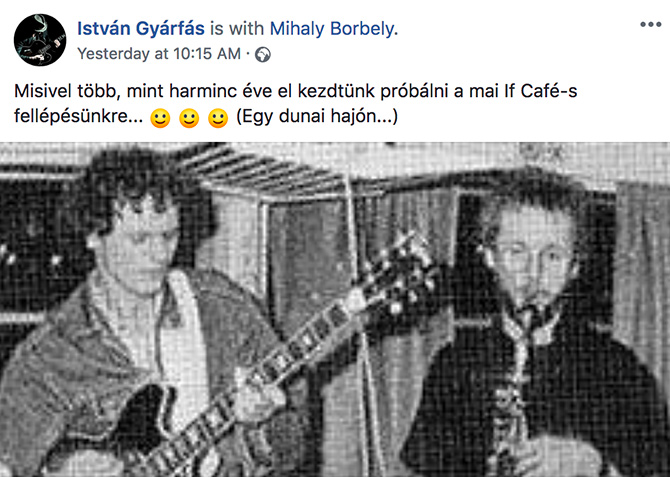
Task: Click the post text mentioning If Café-s
Action: [x=296, y=103]
